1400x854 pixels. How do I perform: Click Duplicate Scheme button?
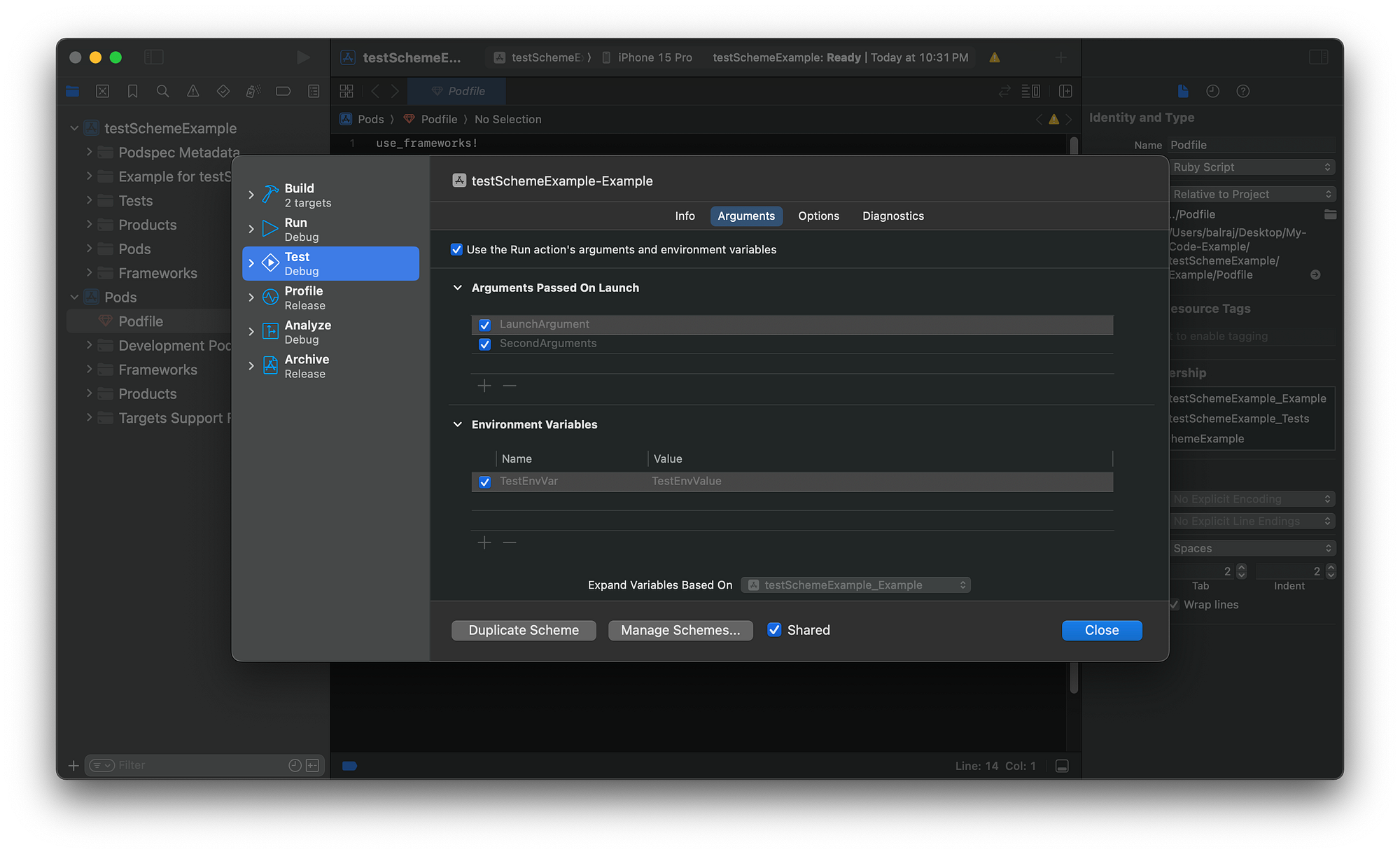pyautogui.click(x=524, y=630)
